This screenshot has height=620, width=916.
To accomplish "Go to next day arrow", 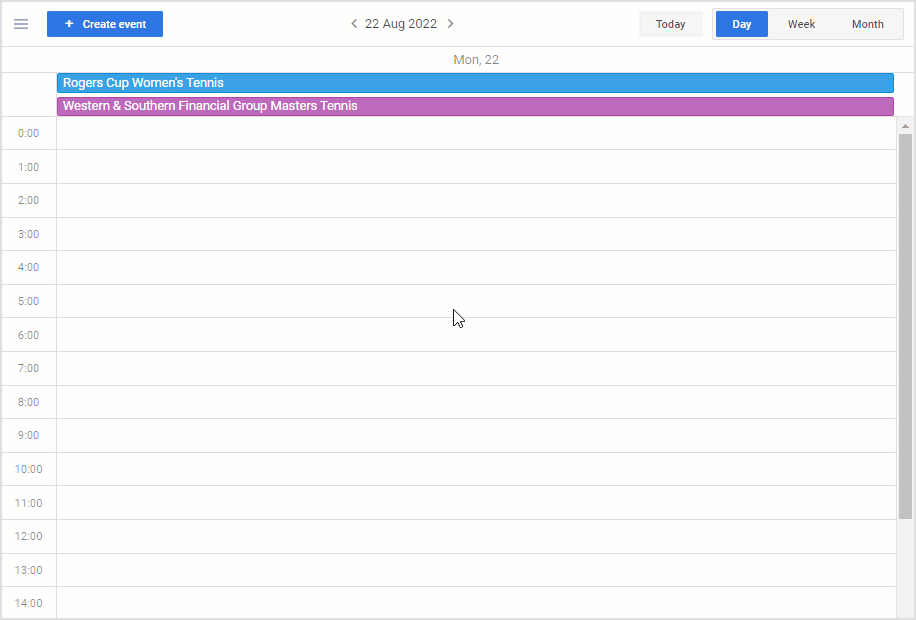I will [x=450, y=23].
